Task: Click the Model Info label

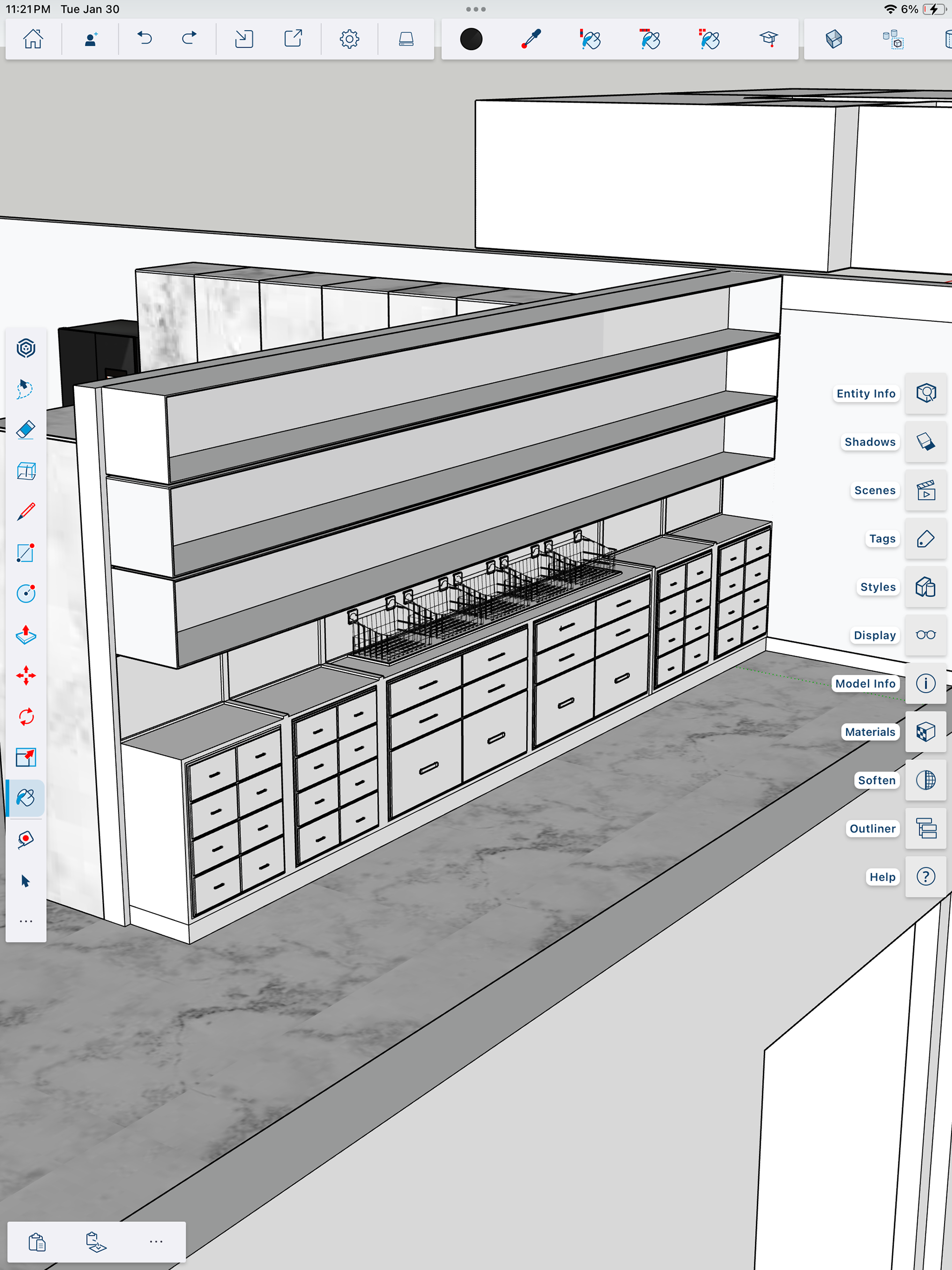Action: tap(865, 683)
